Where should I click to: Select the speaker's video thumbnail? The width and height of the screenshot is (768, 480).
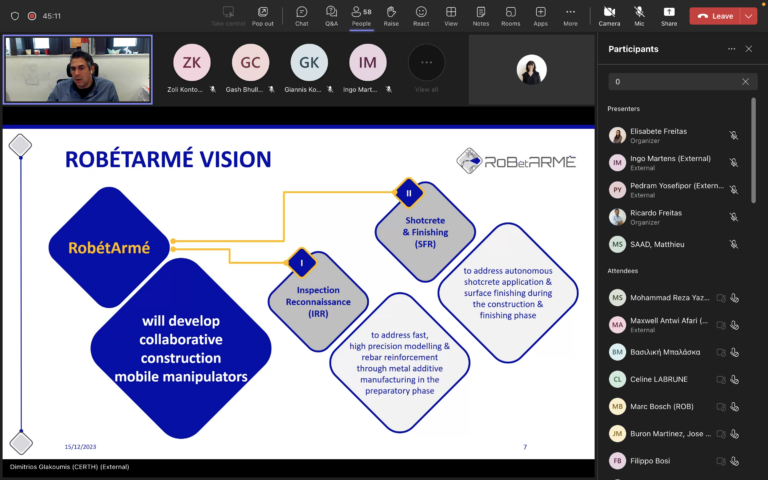point(78,69)
